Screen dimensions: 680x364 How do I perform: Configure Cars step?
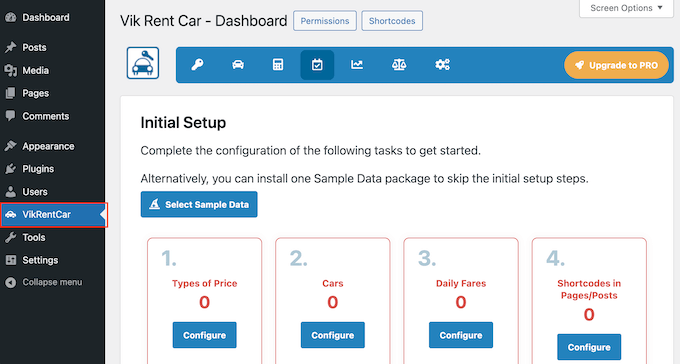(x=333, y=335)
